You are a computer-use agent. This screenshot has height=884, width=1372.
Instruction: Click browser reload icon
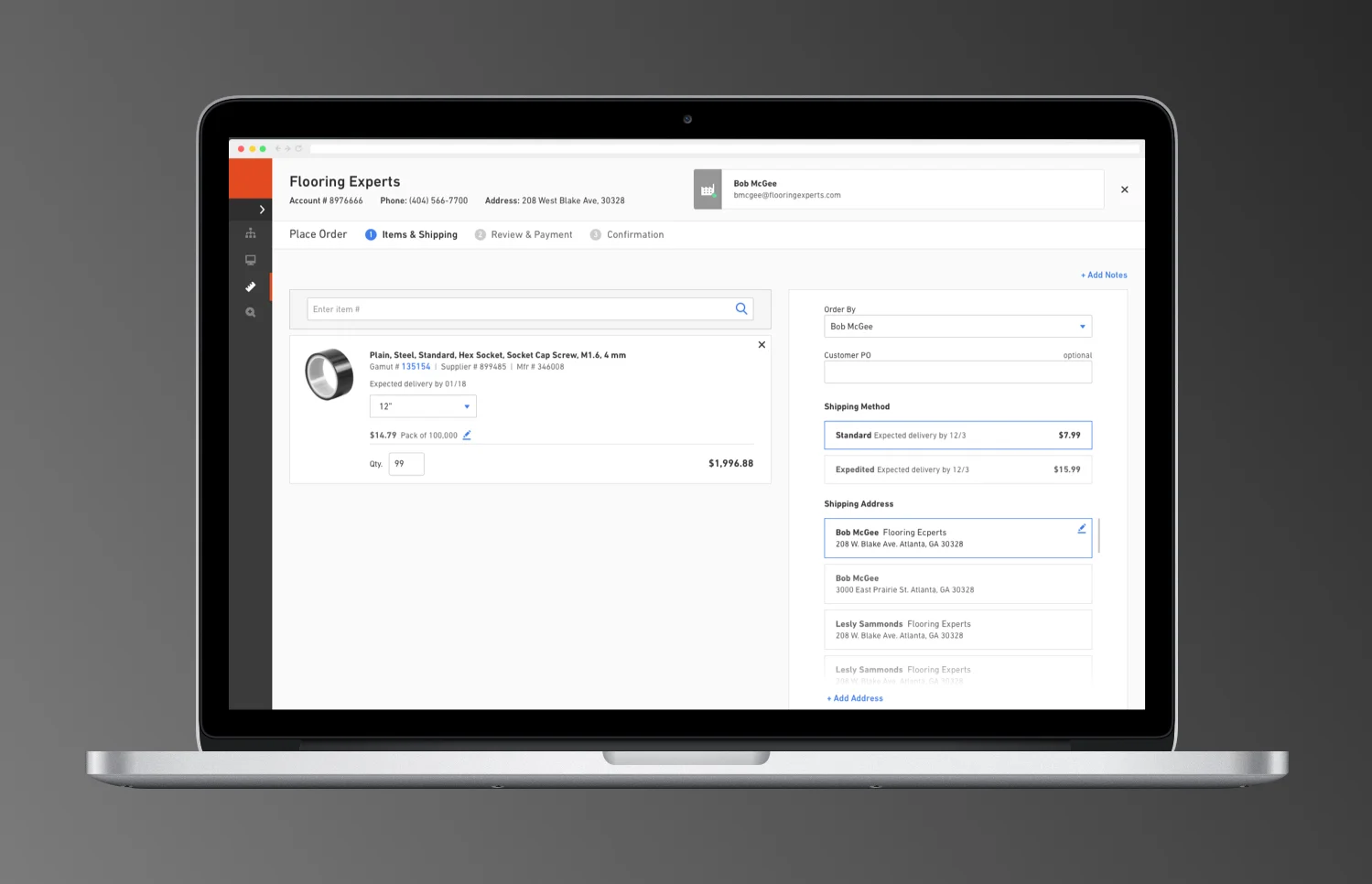coord(298,148)
